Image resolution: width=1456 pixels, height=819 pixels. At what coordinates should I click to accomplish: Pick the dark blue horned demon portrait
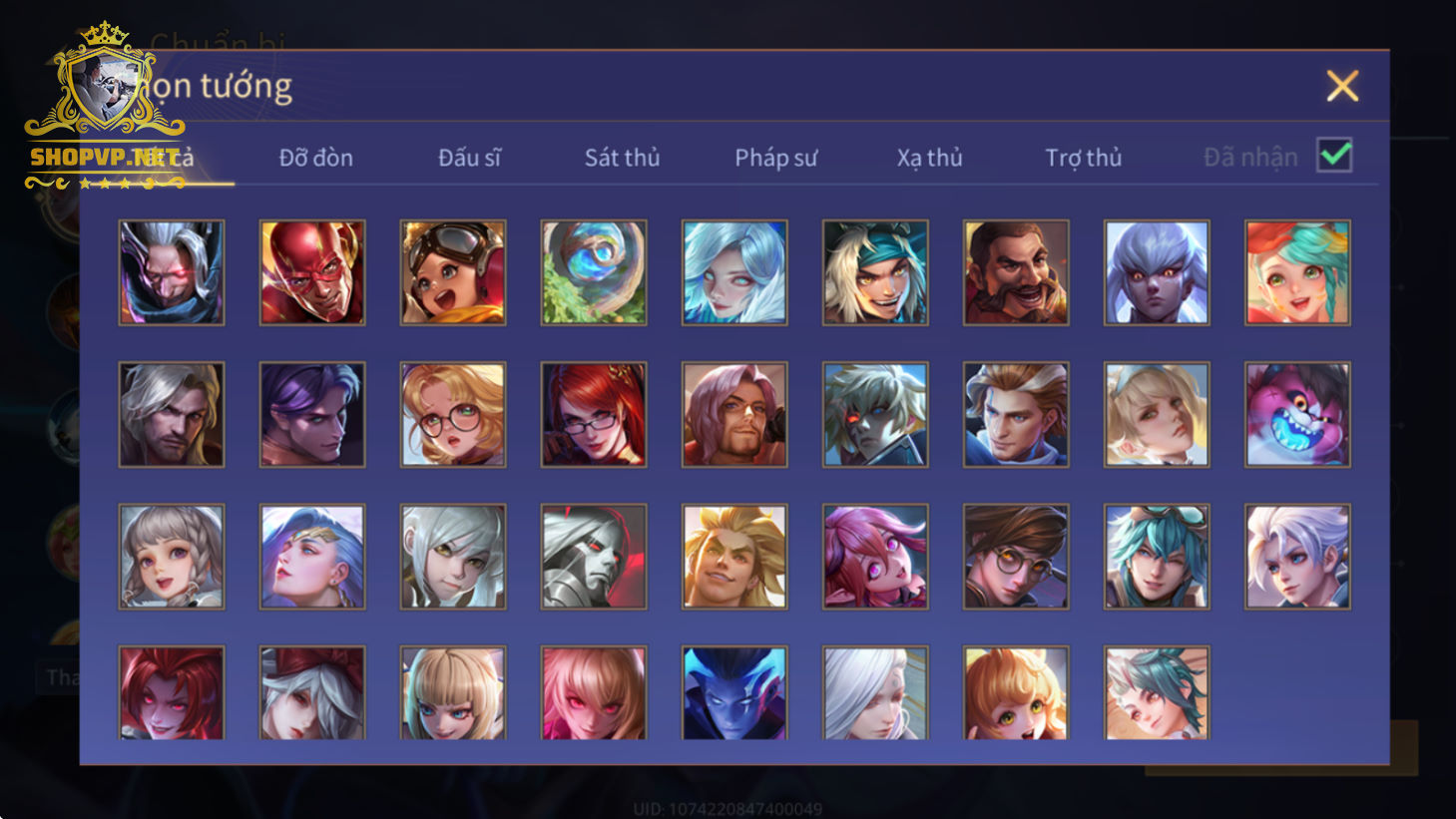click(734, 692)
